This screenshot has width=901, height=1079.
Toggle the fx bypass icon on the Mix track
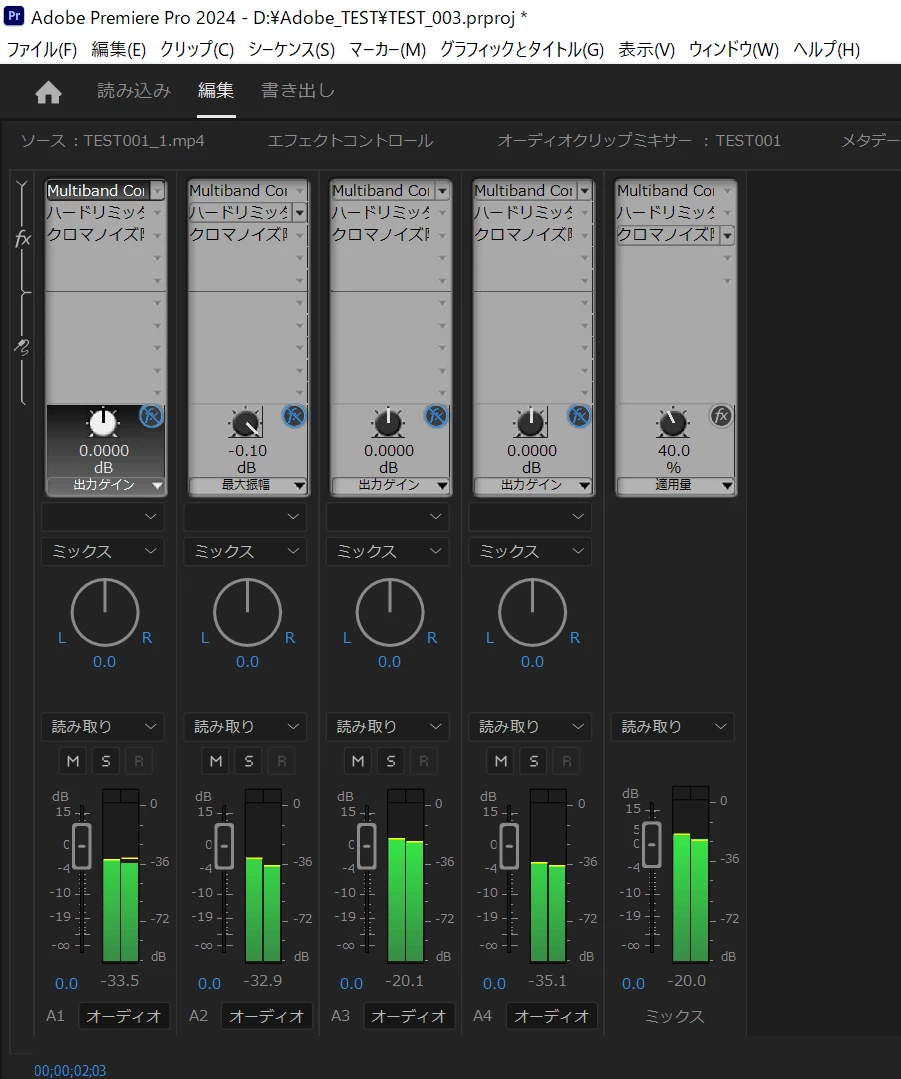(x=721, y=416)
